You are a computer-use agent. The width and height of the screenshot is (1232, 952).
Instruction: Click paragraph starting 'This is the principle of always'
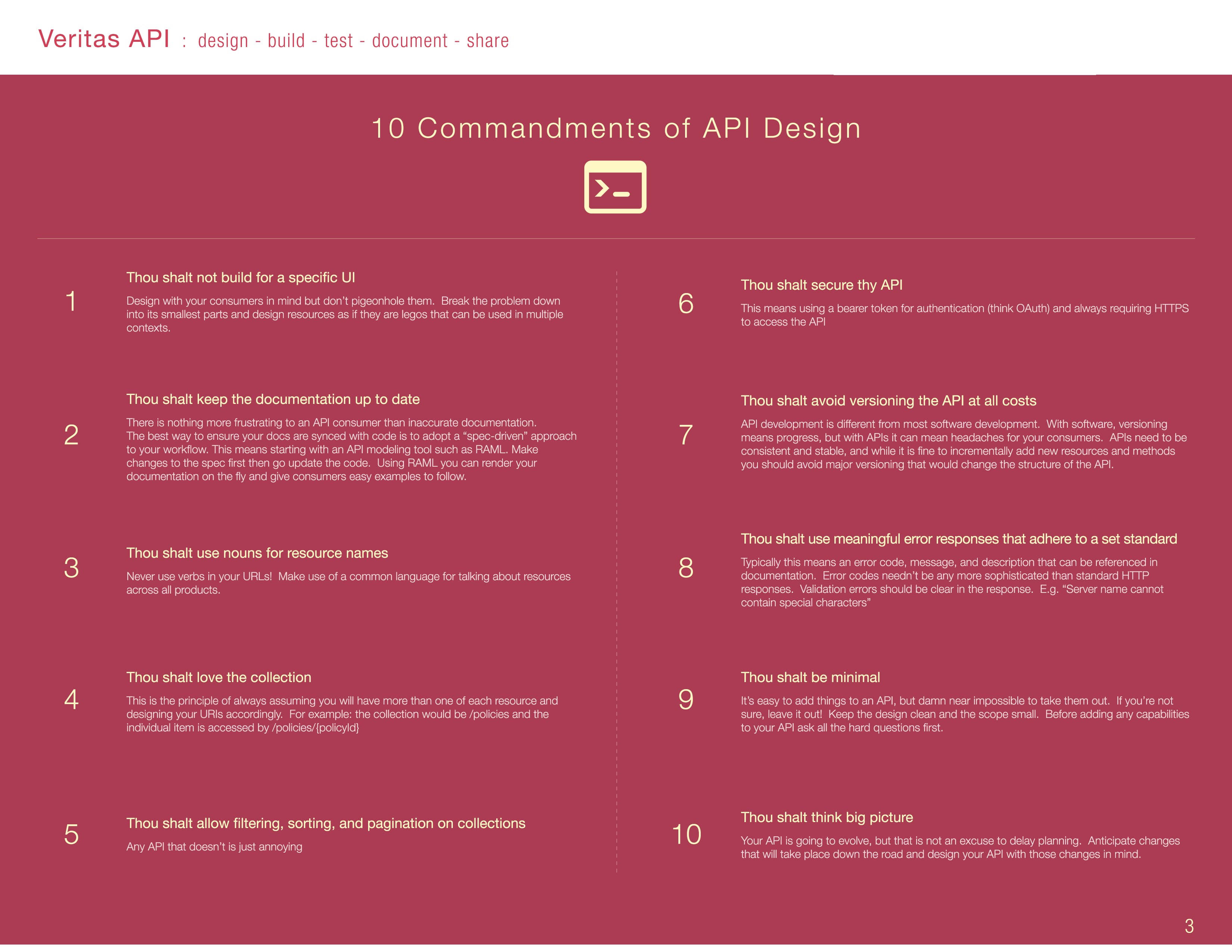342,715
